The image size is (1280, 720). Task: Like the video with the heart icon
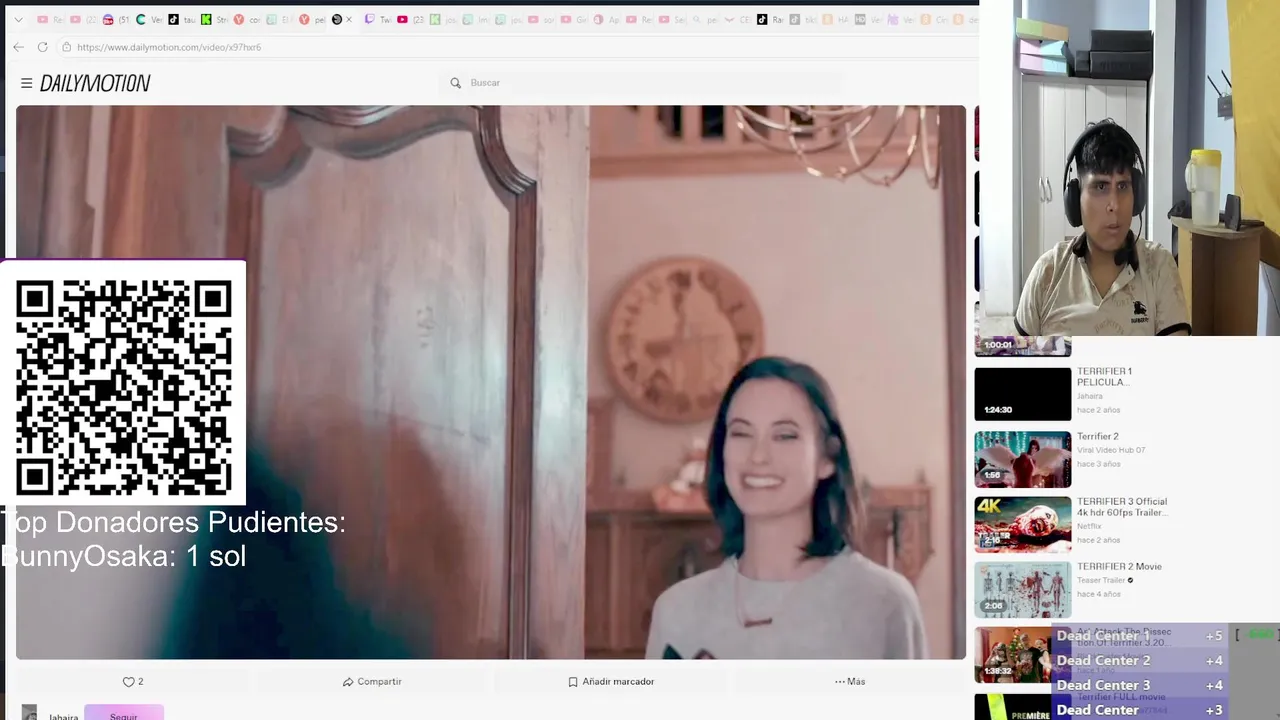(x=128, y=682)
